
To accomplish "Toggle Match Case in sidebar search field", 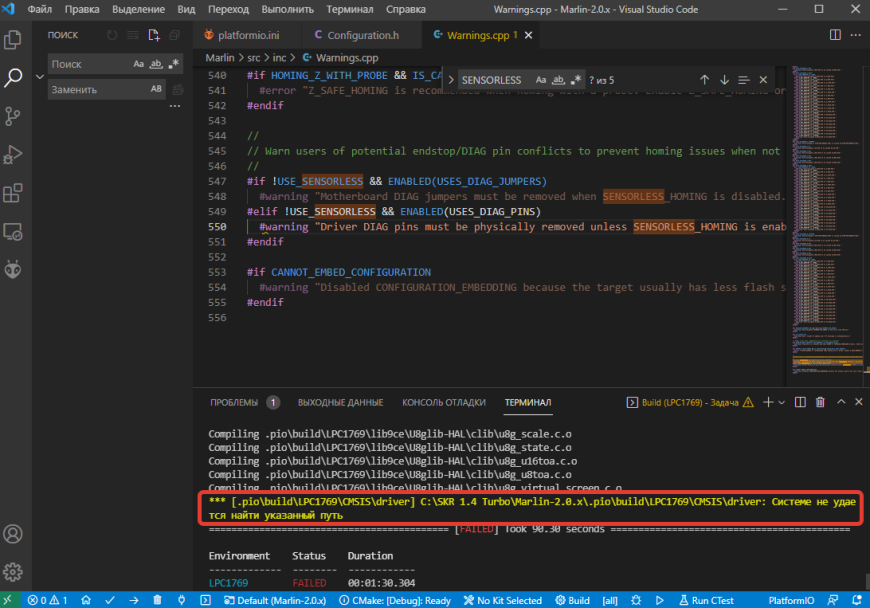I will pyautogui.click(x=139, y=64).
